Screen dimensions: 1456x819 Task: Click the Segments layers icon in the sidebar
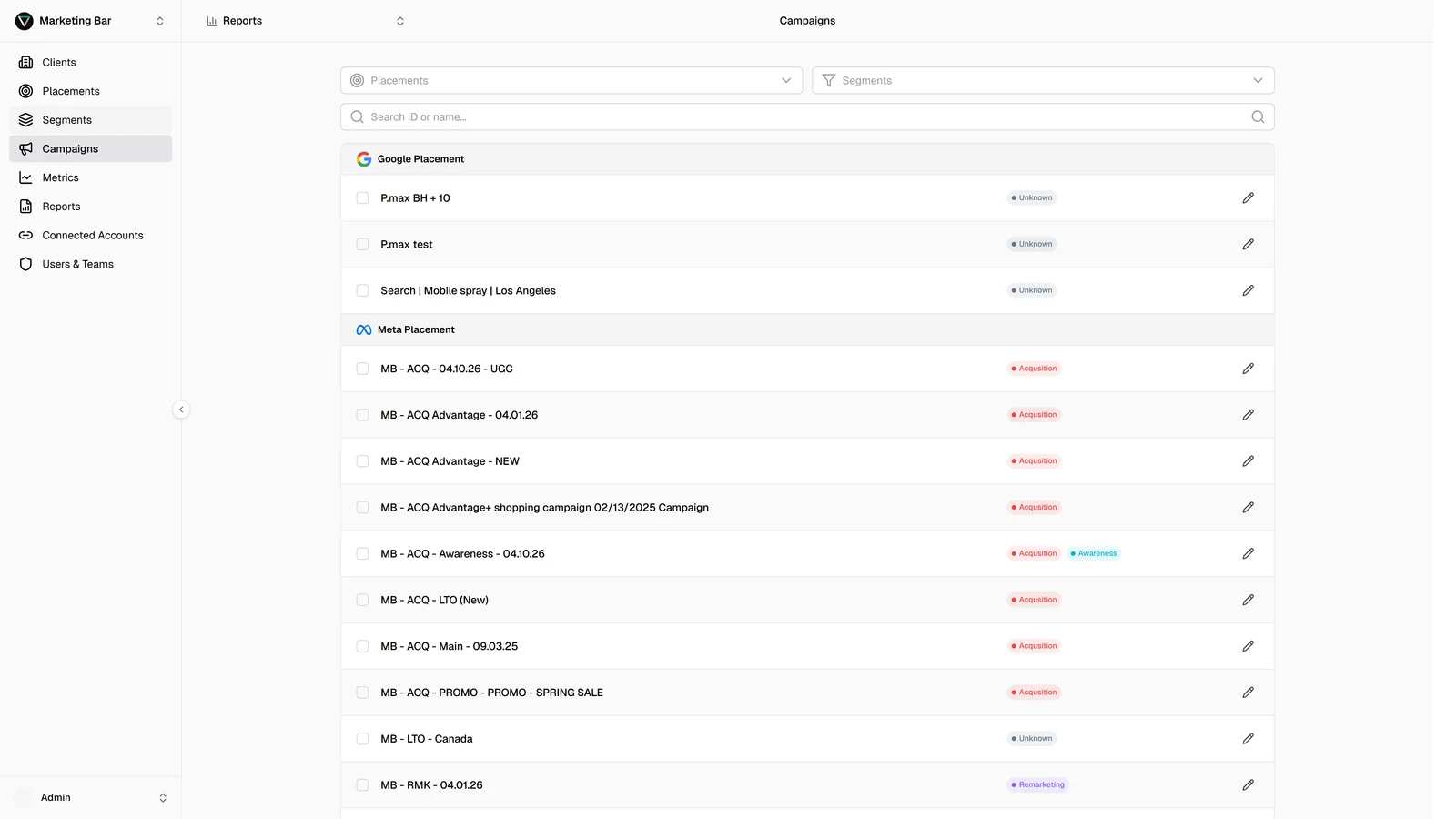coord(25,120)
